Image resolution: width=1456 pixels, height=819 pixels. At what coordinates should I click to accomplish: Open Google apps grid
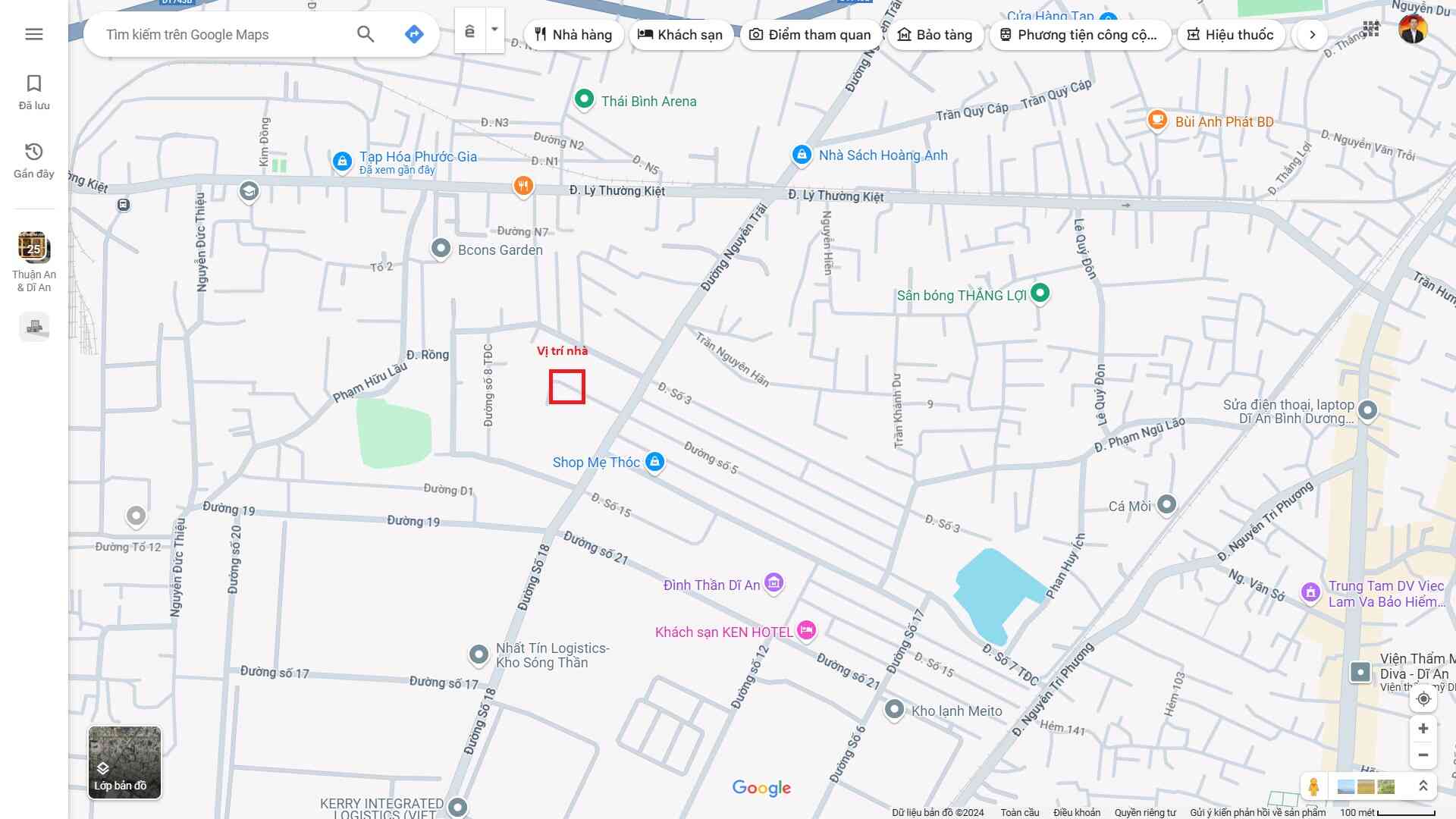click(x=1371, y=30)
